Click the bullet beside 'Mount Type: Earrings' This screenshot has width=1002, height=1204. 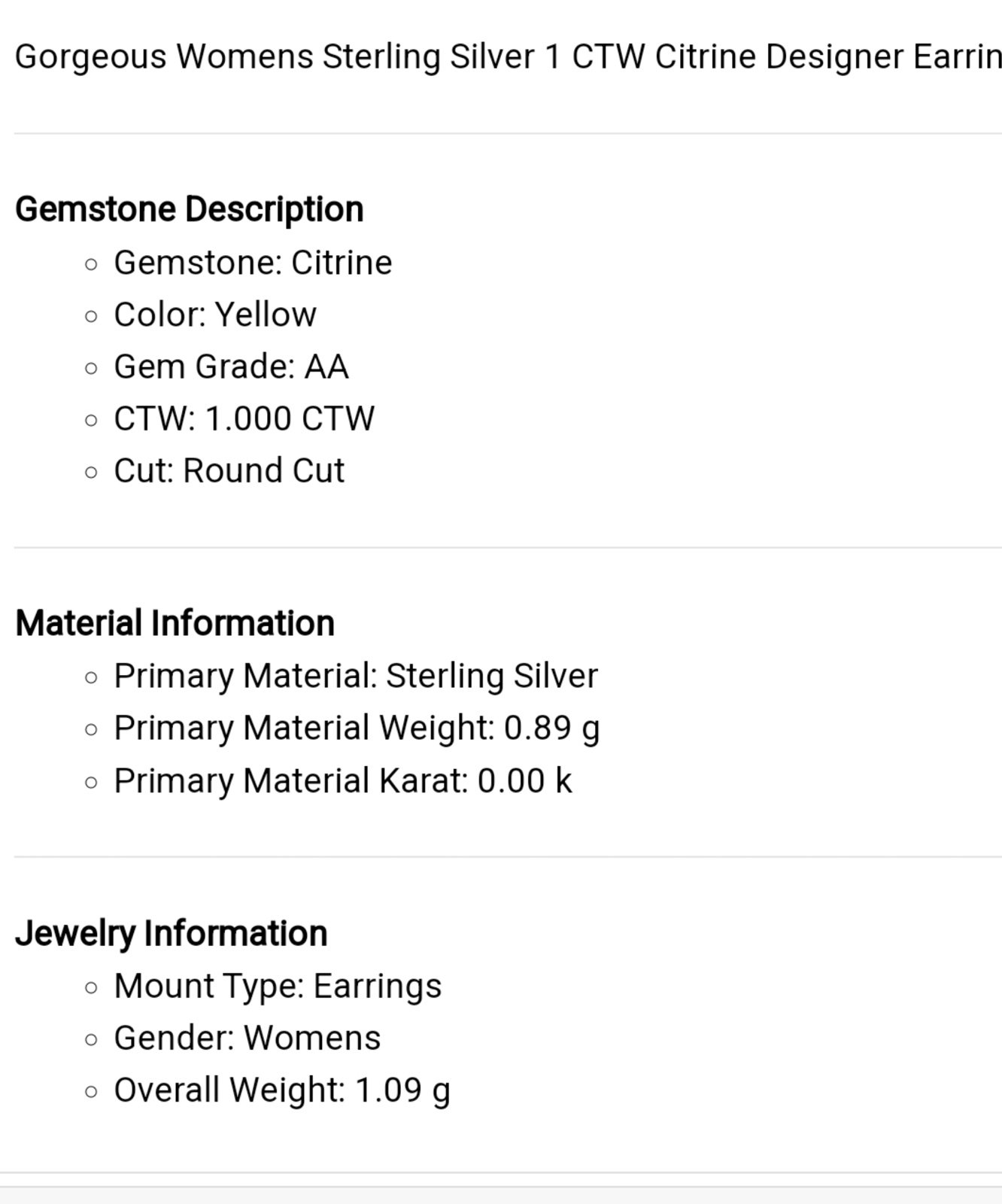click(x=92, y=988)
